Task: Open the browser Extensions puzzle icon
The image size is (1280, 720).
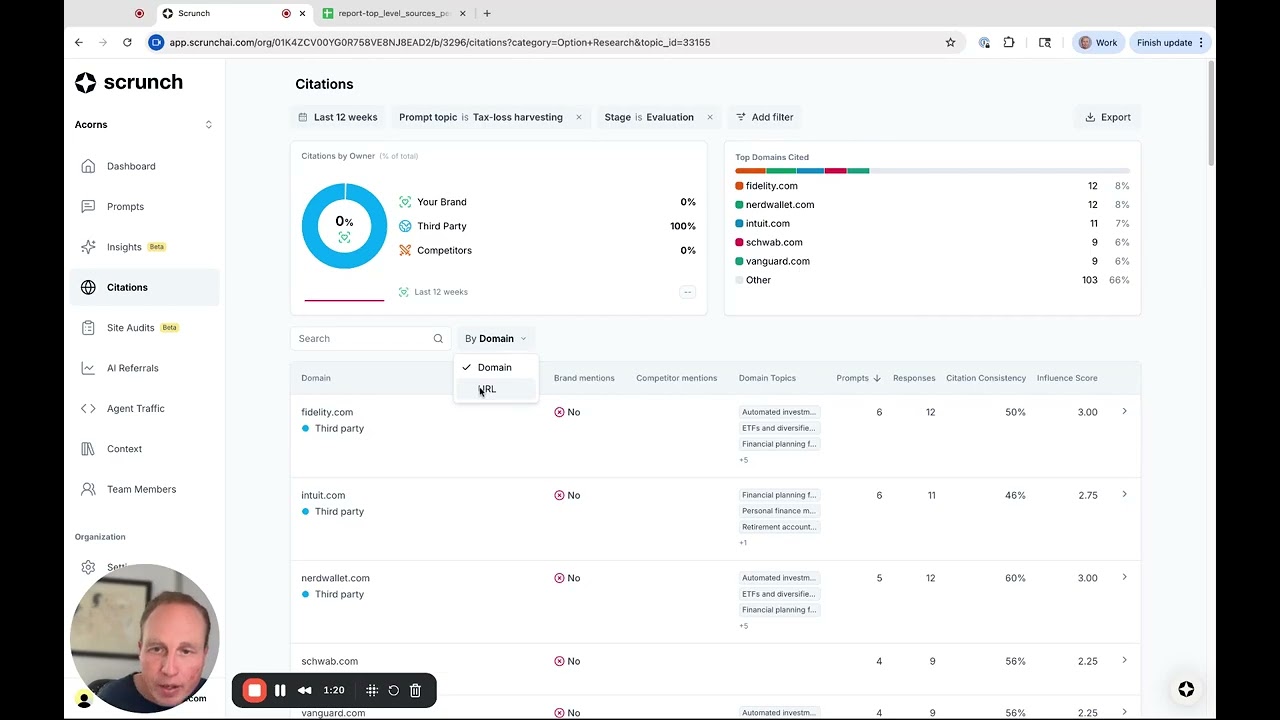Action: [1009, 42]
